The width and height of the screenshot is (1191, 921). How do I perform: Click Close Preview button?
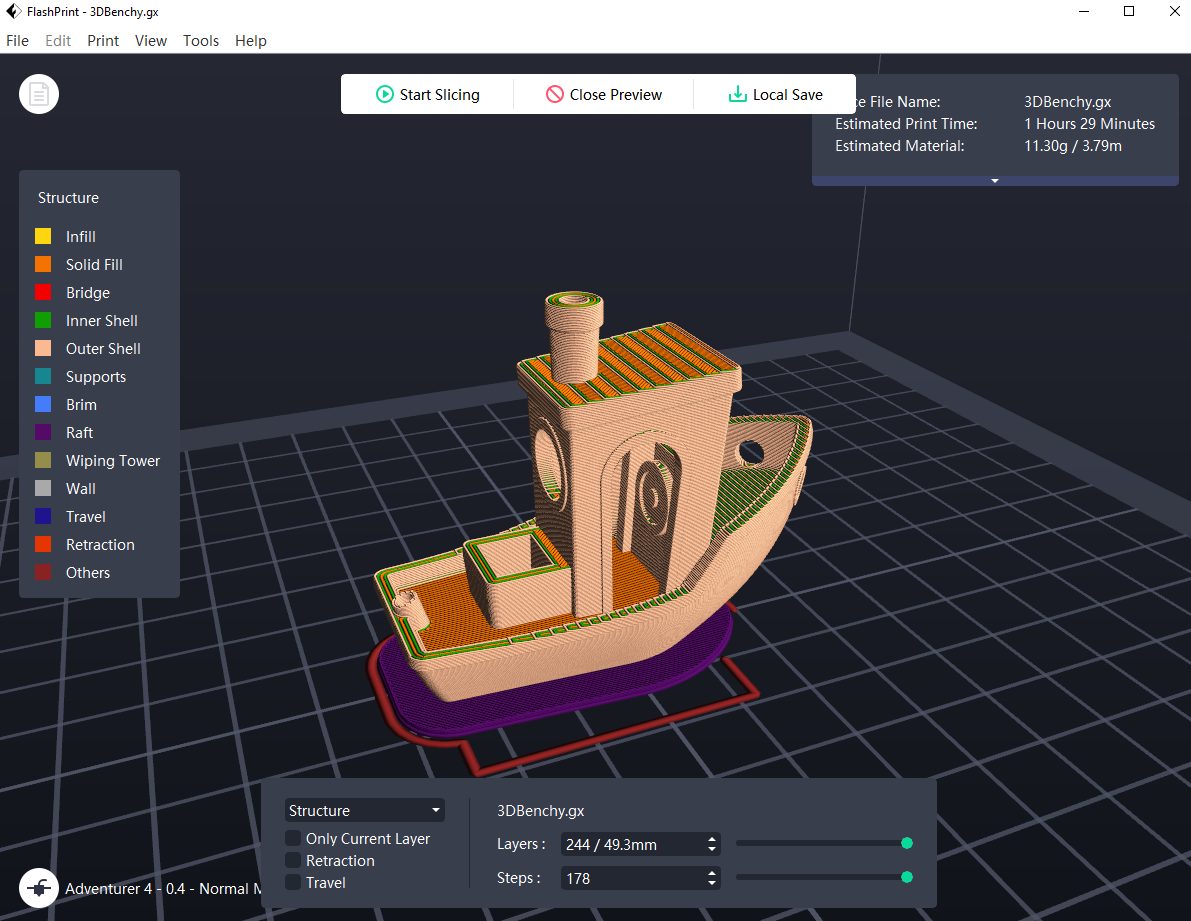tap(604, 94)
